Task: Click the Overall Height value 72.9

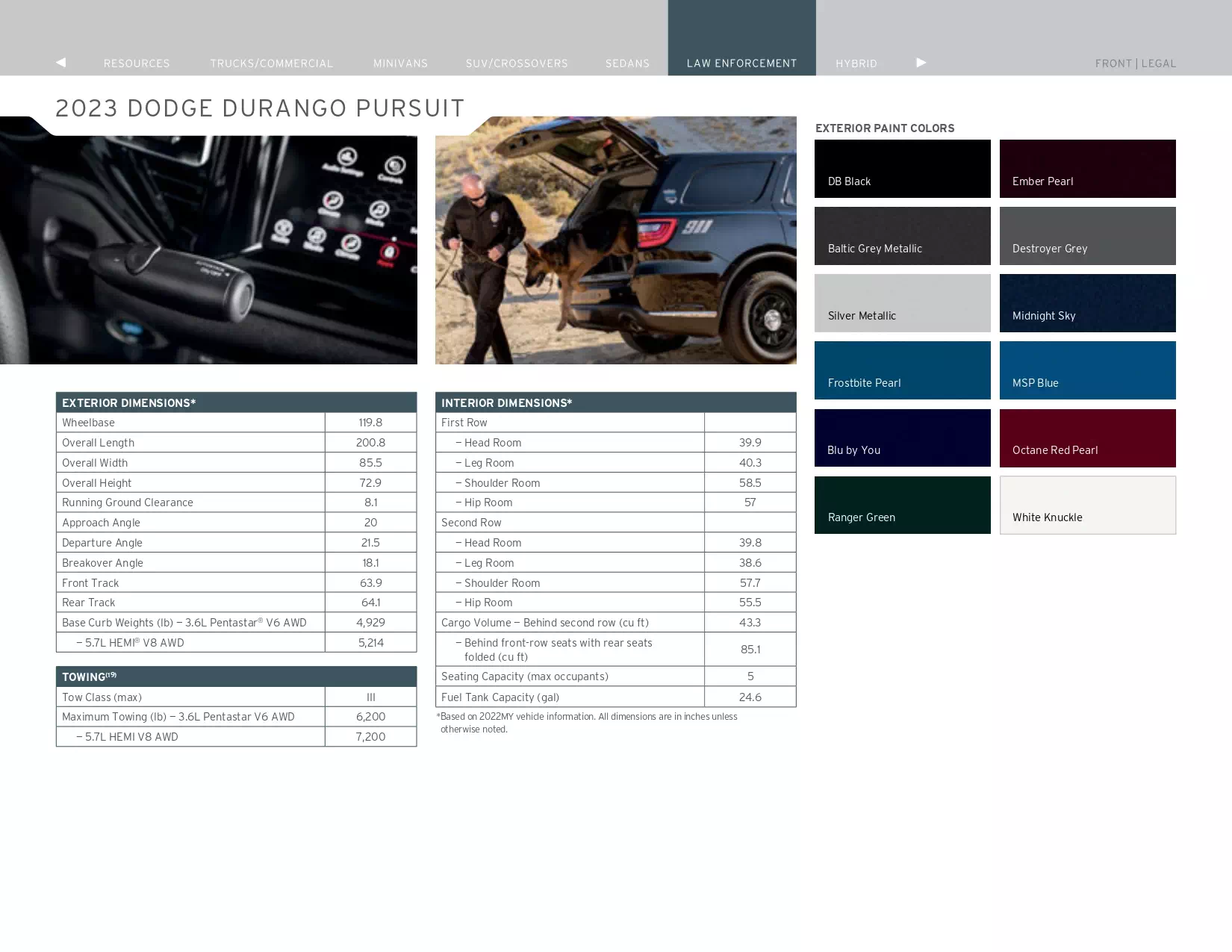Action: pyautogui.click(x=370, y=483)
